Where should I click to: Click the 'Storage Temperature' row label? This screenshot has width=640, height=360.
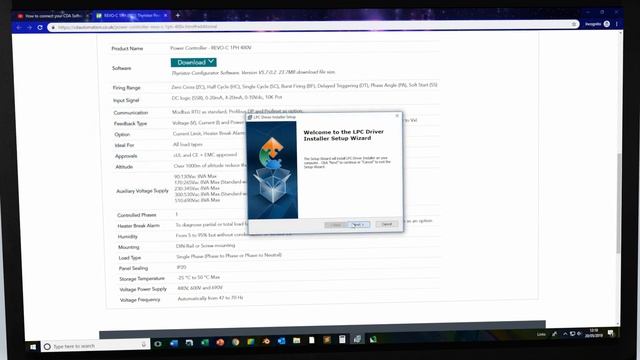(142, 279)
